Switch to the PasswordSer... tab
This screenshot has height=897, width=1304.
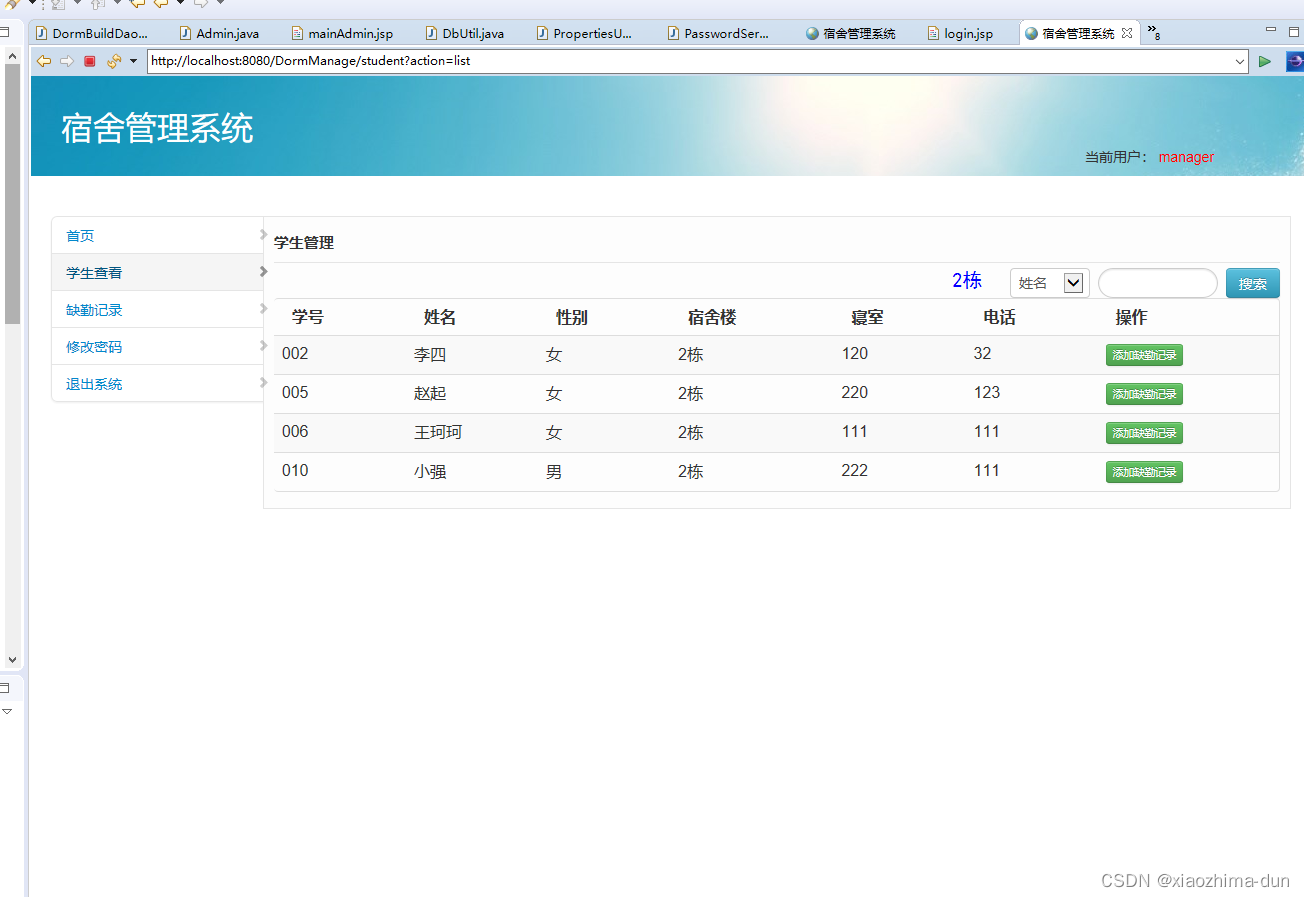pos(718,33)
